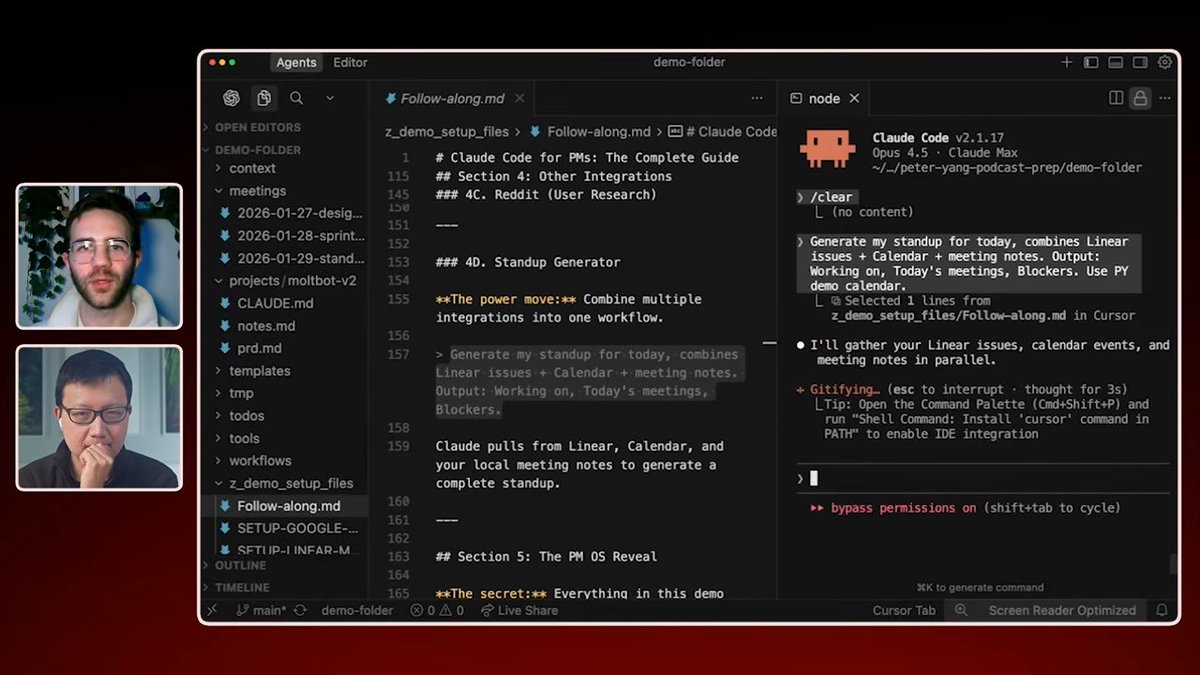Image resolution: width=1200 pixels, height=675 pixels.
Task: Open the 2026-01-28-sprint file
Action: [x=299, y=236]
